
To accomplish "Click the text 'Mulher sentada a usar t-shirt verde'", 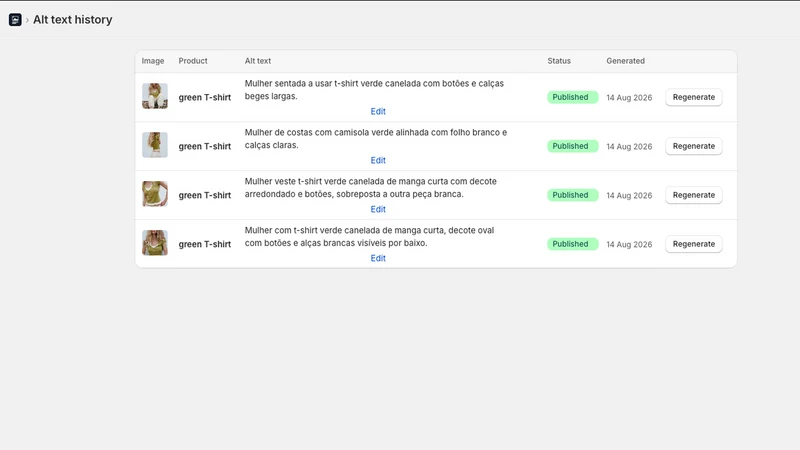I will [x=314, y=83].
